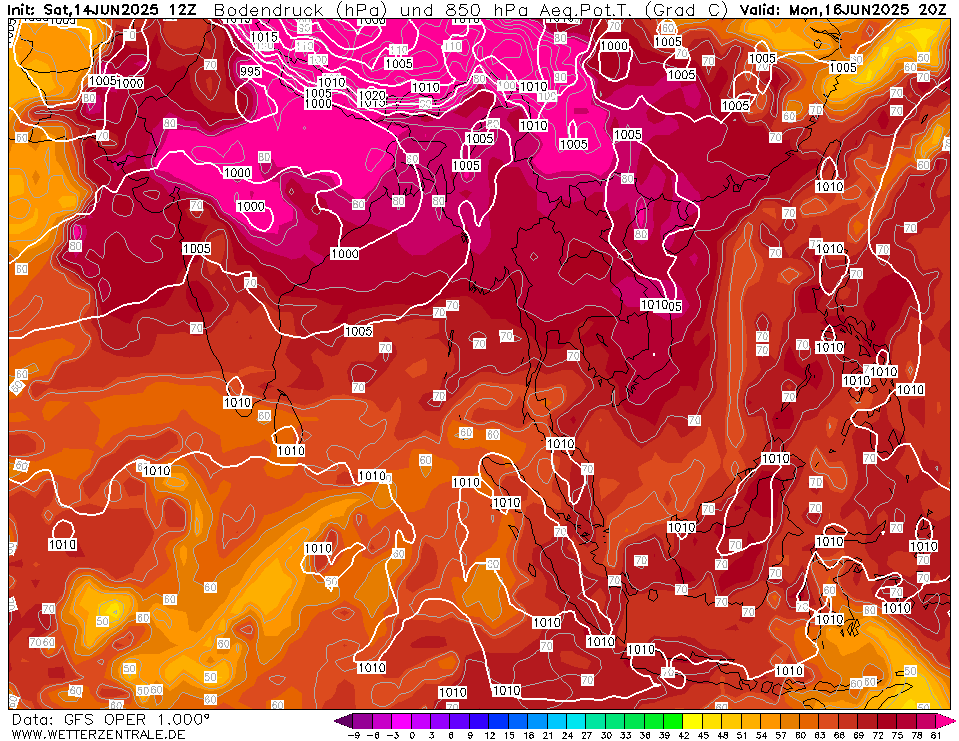
Task: Click the dark red legend swatch between 72 and 75
Action: click(887, 721)
